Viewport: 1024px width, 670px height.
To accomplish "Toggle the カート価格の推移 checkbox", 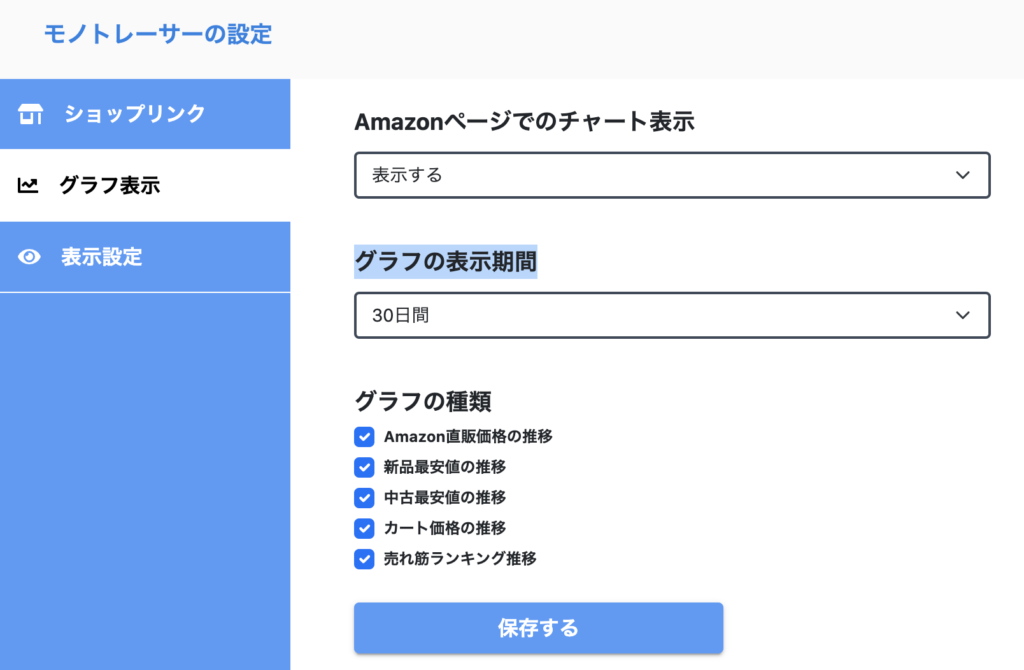I will (x=364, y=528).
